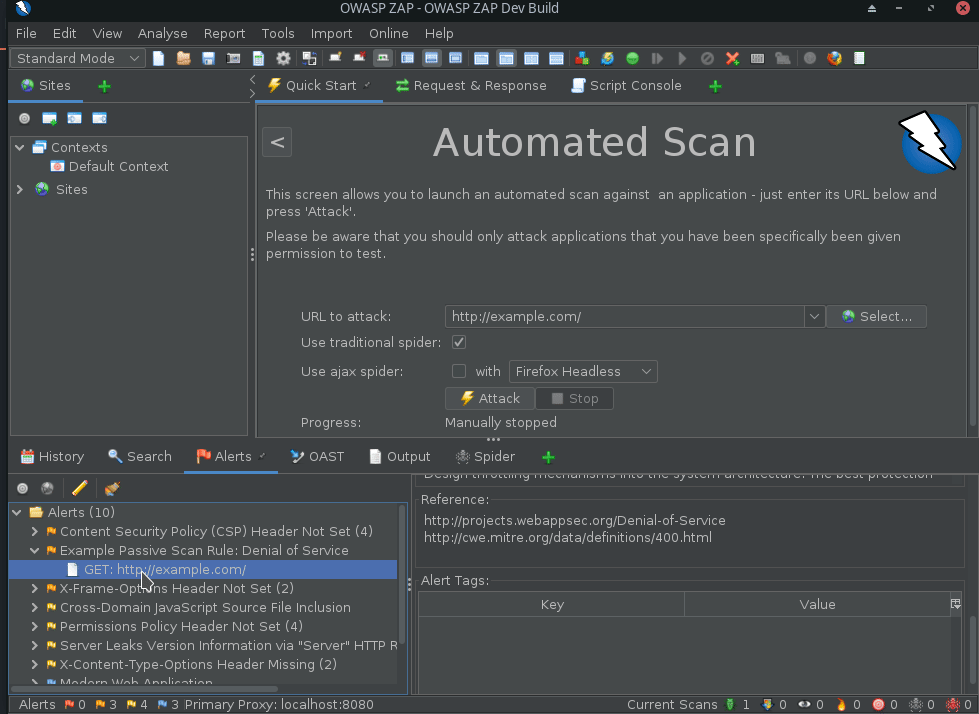979x714 pixels.
Task: Click the Export Context icon in Sites panel
Action: click(x=99, y=119)
